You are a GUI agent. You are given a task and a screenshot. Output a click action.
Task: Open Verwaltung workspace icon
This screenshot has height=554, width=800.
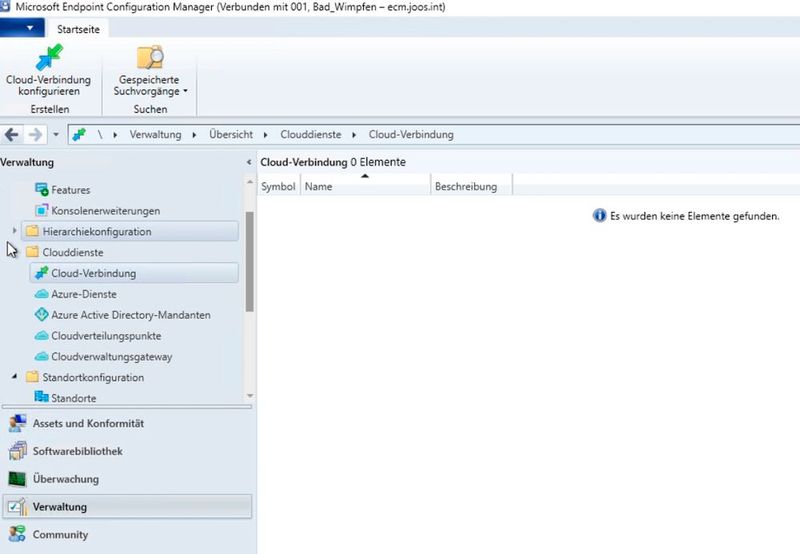click(x=17, y=507)
